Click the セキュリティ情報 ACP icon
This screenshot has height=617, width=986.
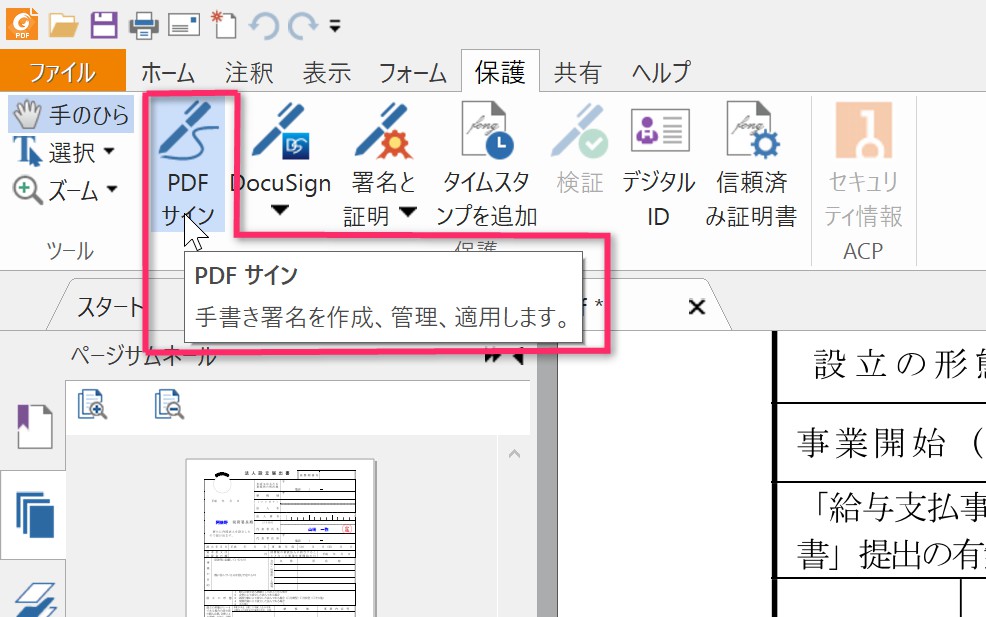tap(864, 130)
